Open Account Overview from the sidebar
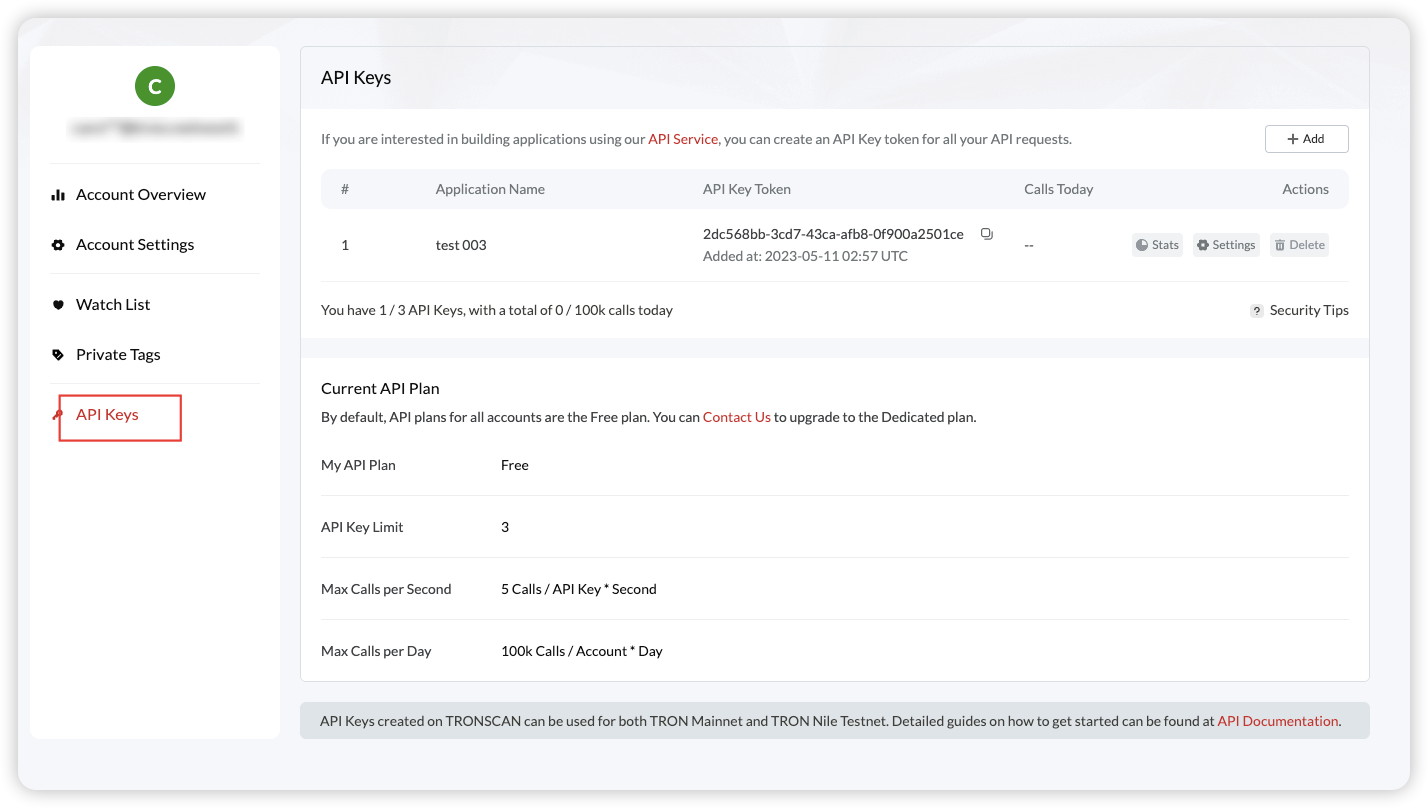The width and height of the screenshot is (1428, 808). point(141,194)
